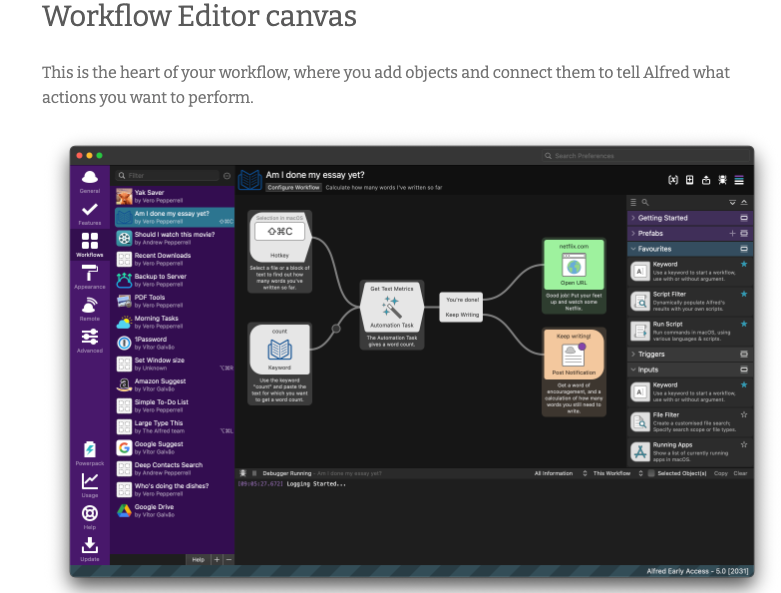This screenshot has width=781, height=593.
Task: Open the Usage graph icon
Action: (x=90, y=485)
